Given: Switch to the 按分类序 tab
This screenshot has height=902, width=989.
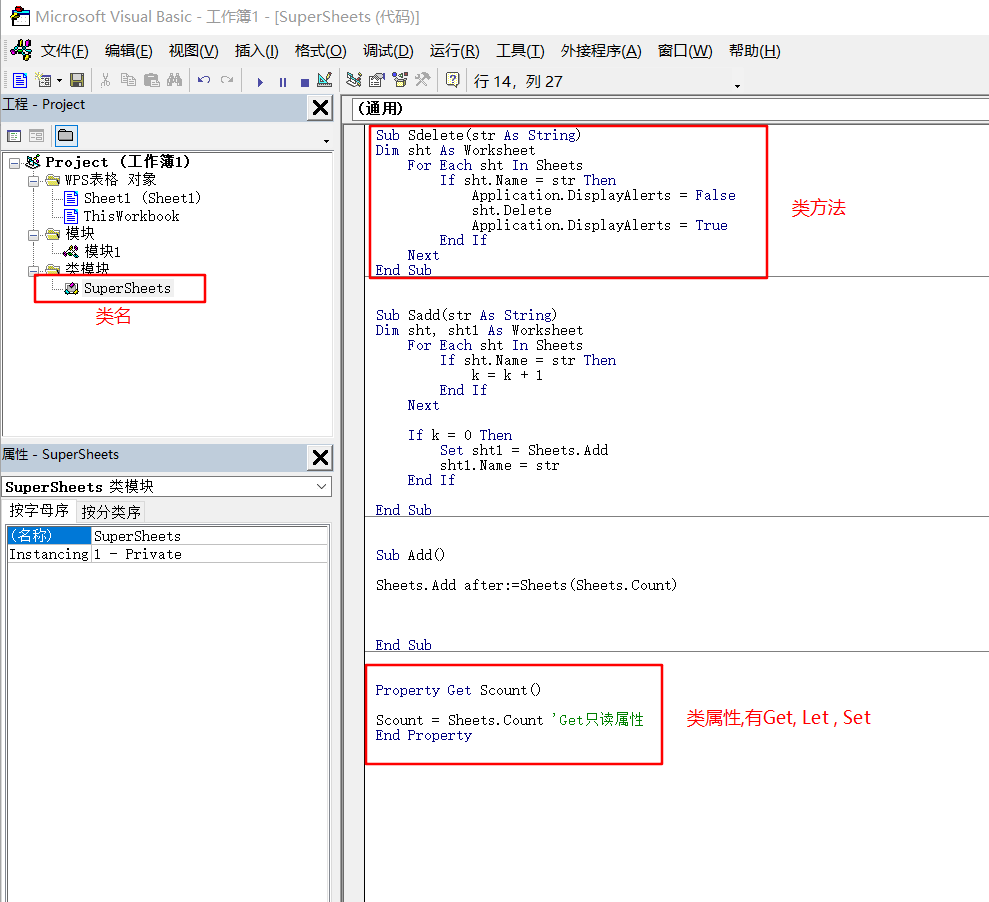Looking at the screenshot, I should coord(110,510).
